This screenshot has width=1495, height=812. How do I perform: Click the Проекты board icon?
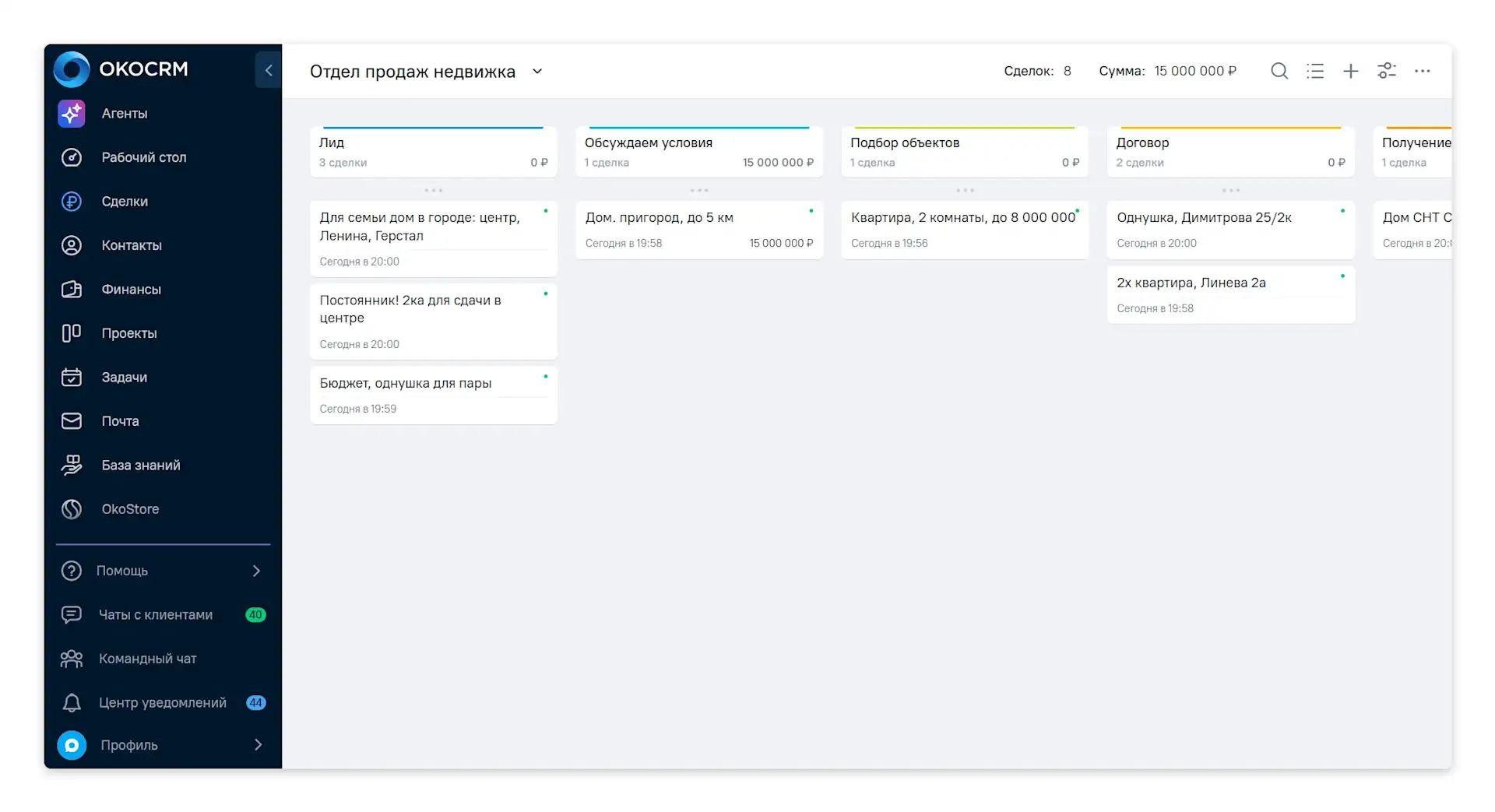coord(72,333)
